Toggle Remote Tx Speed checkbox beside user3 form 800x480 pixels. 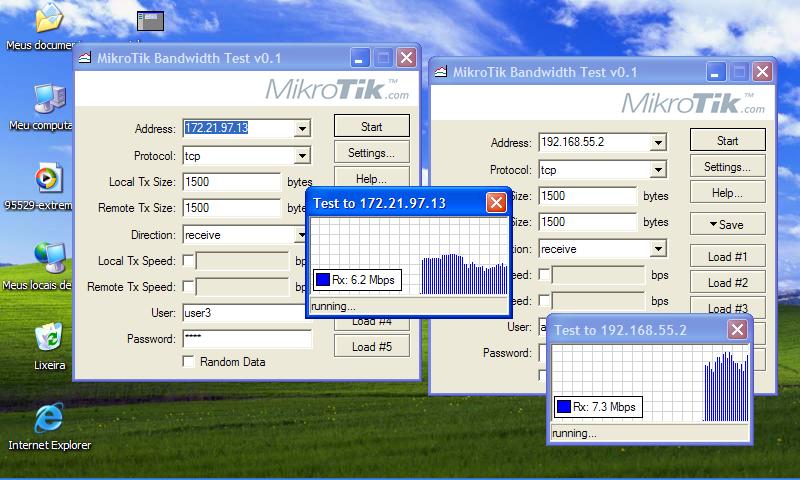point(189,287)
